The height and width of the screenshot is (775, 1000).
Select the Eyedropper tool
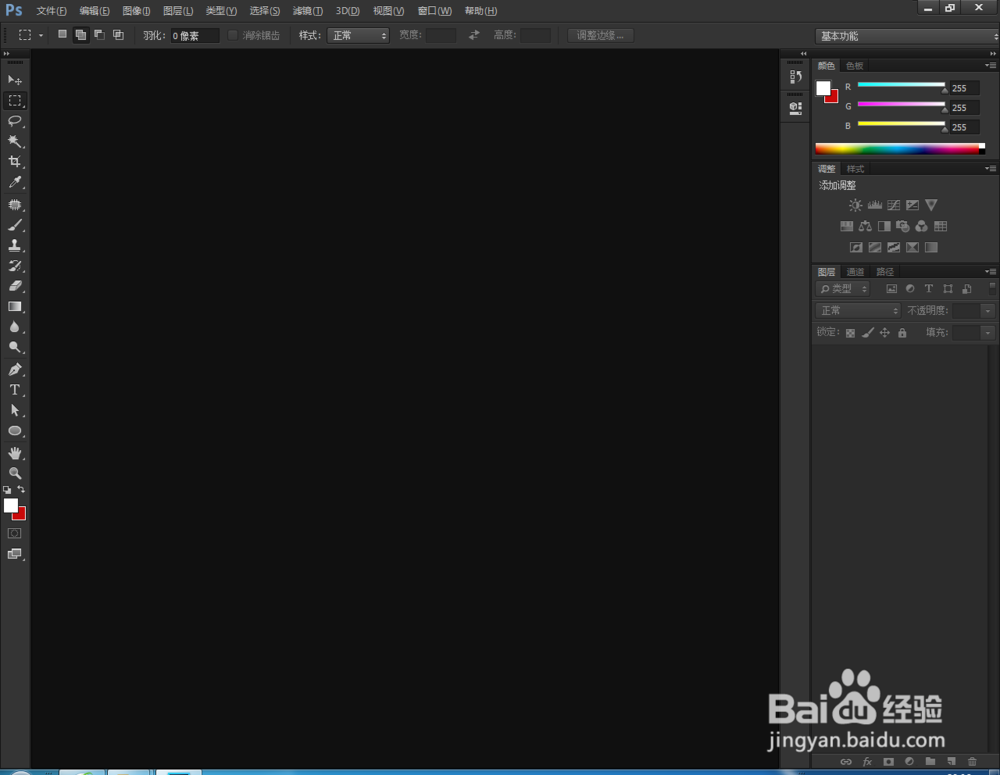pos(15,182)
